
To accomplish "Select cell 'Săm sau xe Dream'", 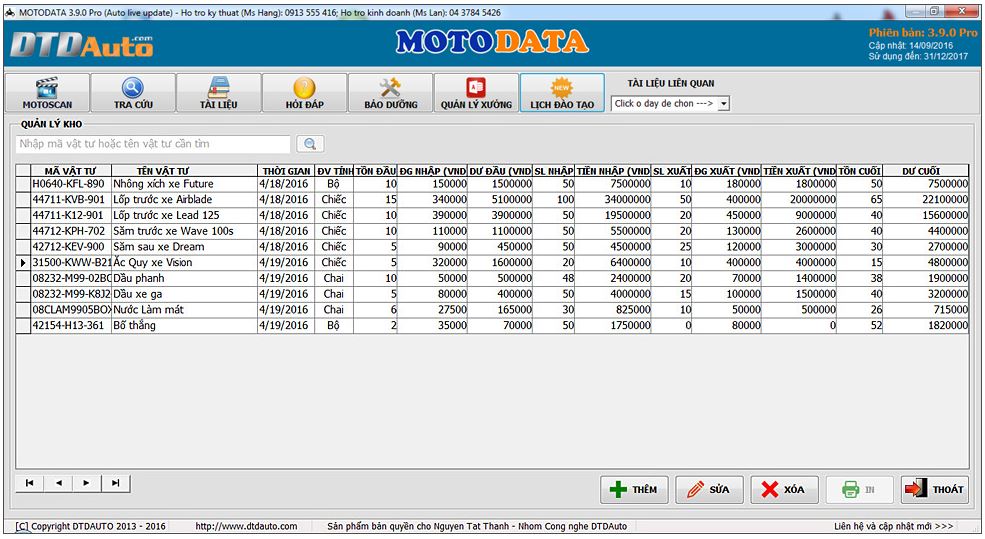I will click(x=184, y=247).
